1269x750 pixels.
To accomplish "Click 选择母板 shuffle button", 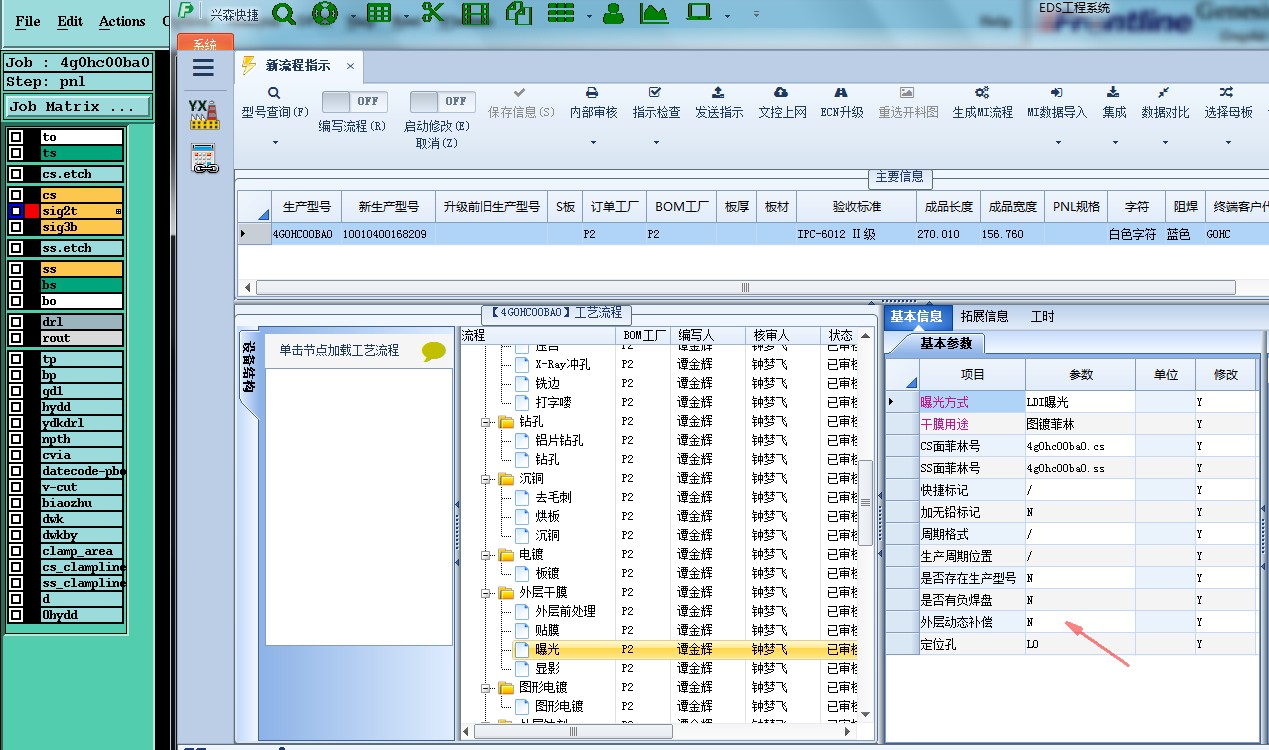I will pos(1228,102).
